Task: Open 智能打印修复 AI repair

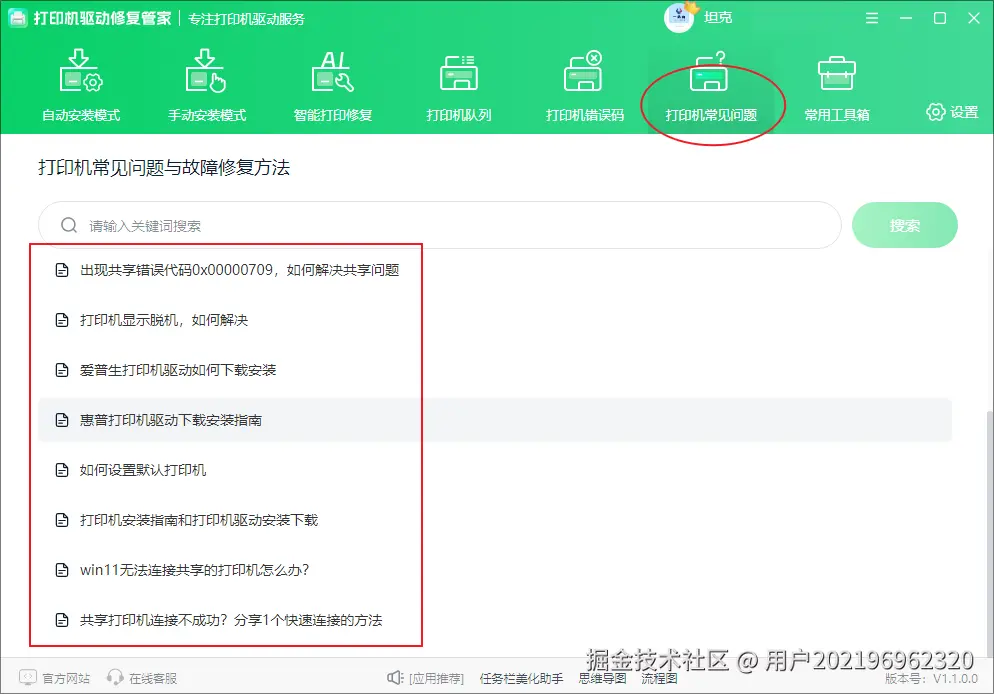Action: coord(333,86)
